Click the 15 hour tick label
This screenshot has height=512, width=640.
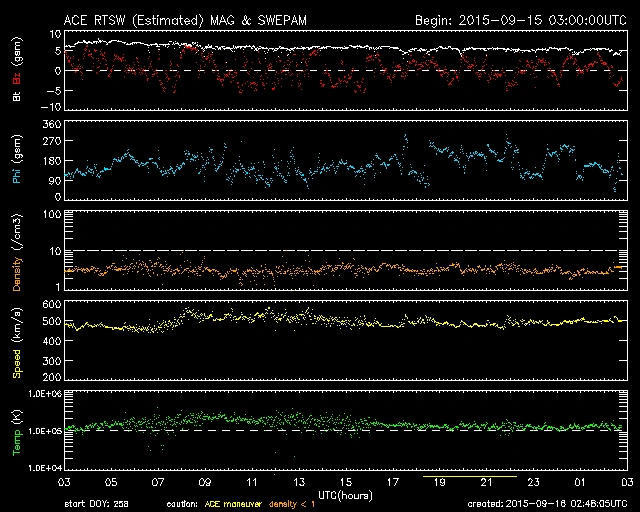[345, 482]
